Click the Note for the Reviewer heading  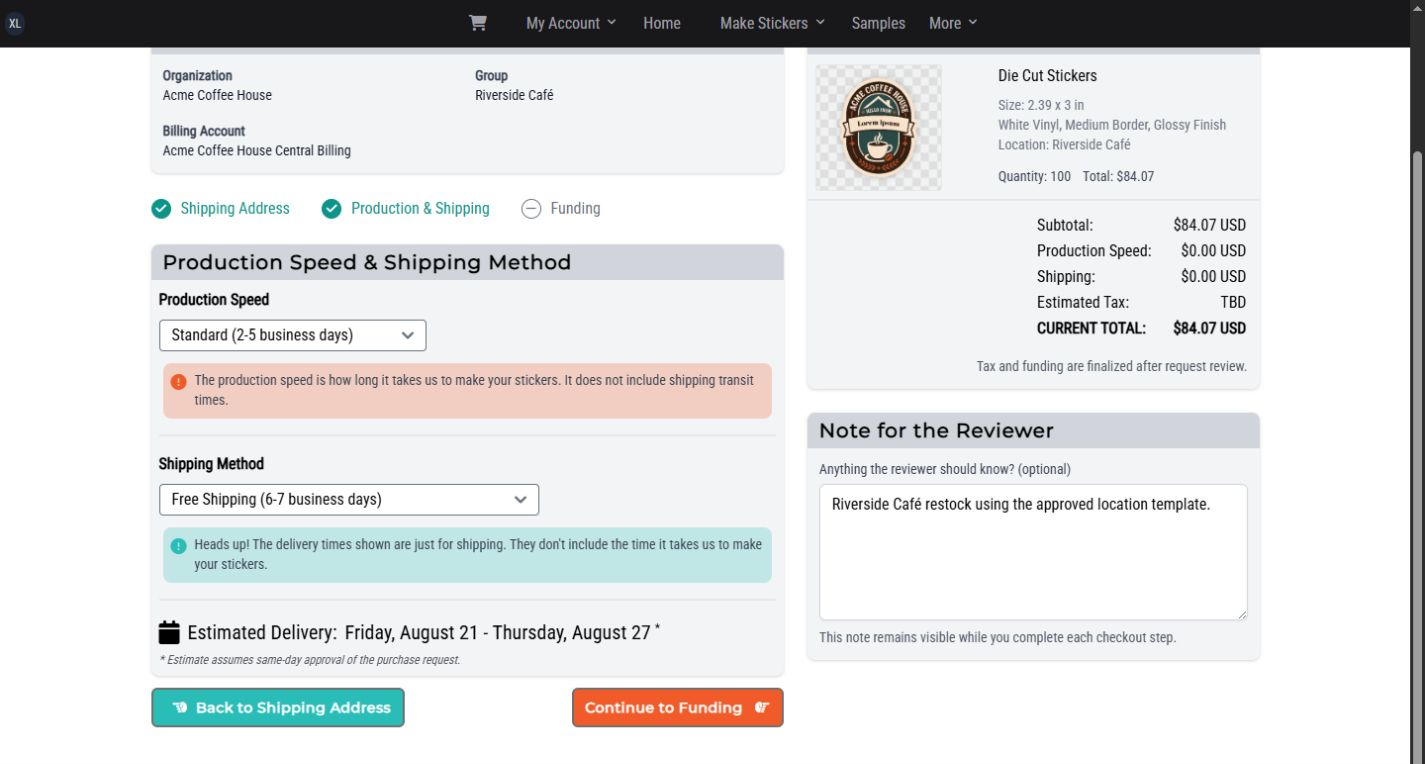(x=936, y=431)
